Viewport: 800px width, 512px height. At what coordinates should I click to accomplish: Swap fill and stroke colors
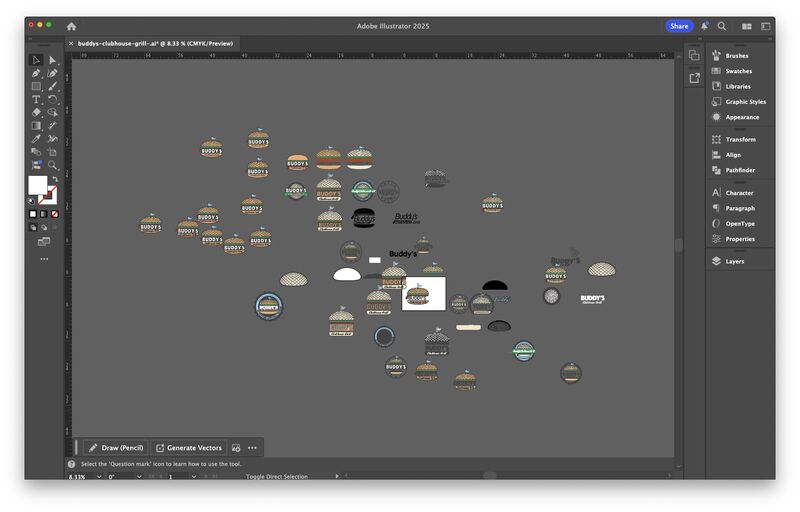click(54, 180)
